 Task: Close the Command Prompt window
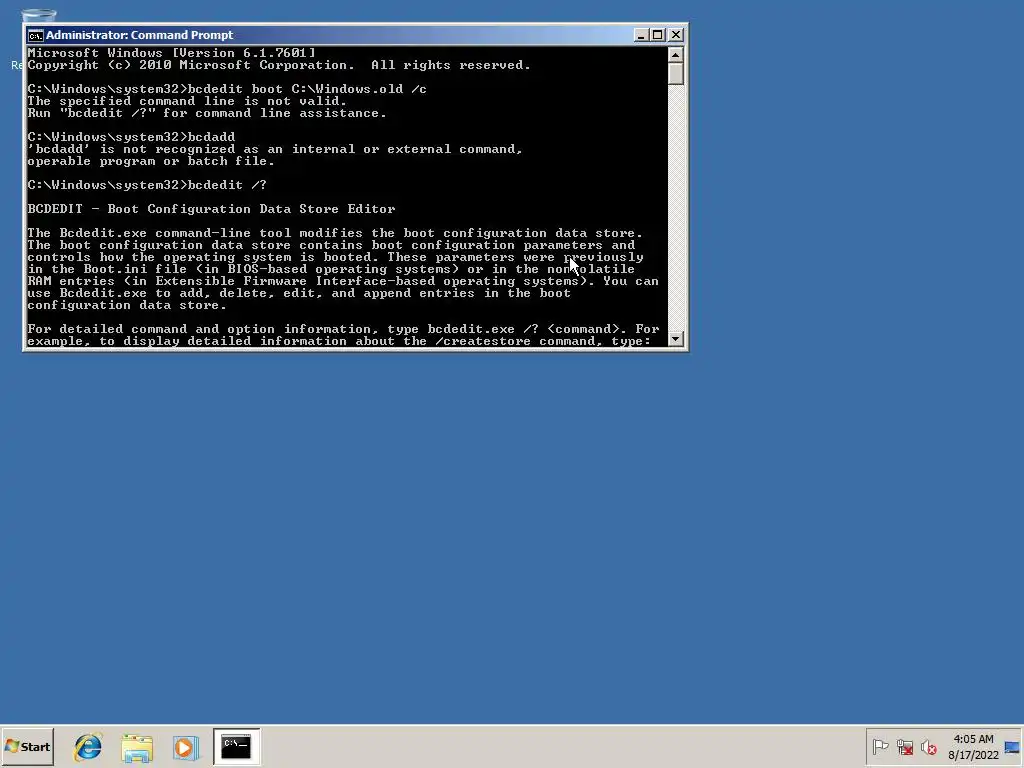pos(676,35)
